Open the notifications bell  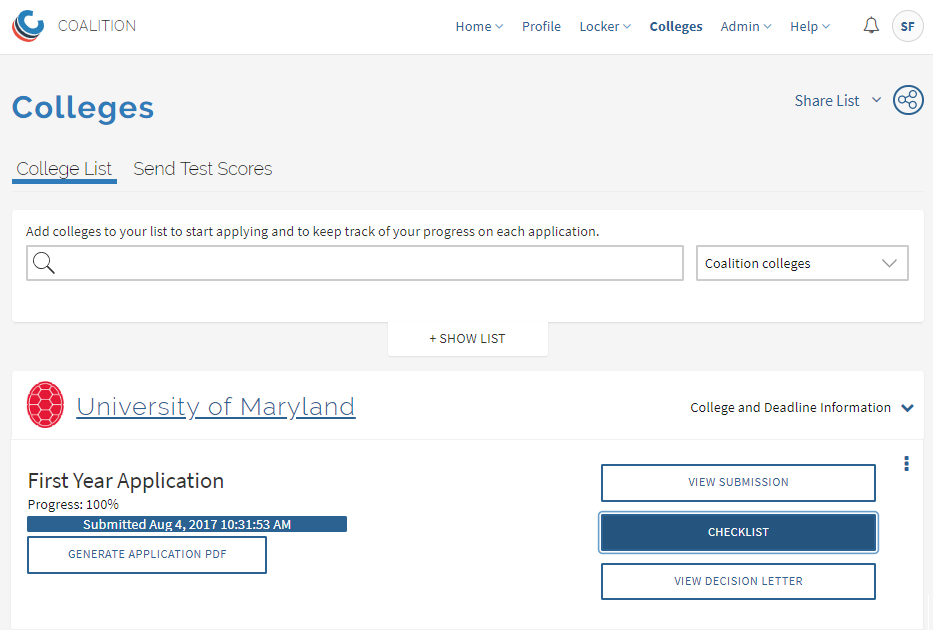[x=871, y=26]
